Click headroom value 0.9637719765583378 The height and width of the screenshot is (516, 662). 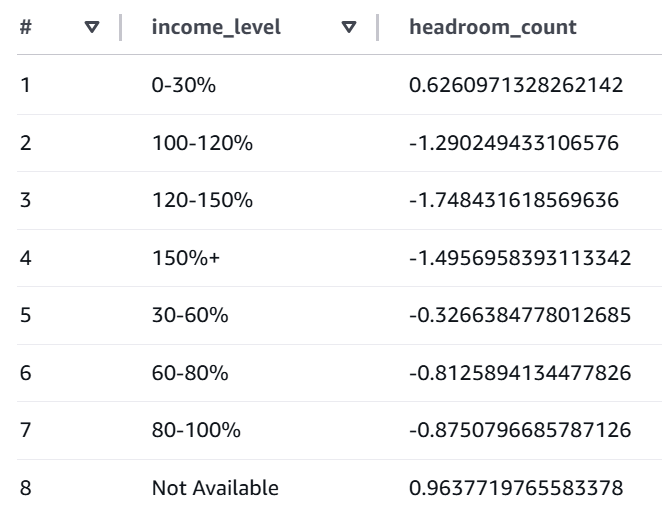click(x=515, y=489)
